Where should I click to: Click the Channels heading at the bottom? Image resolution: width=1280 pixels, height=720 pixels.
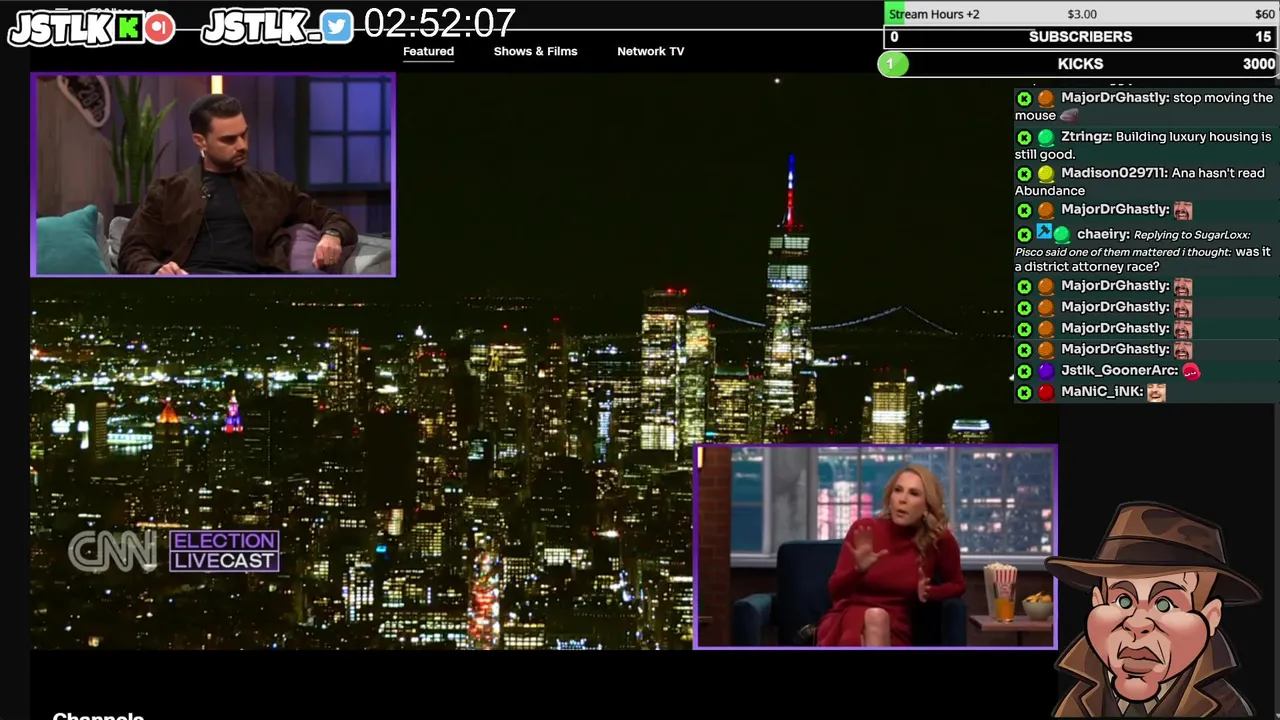click(98, 715)
